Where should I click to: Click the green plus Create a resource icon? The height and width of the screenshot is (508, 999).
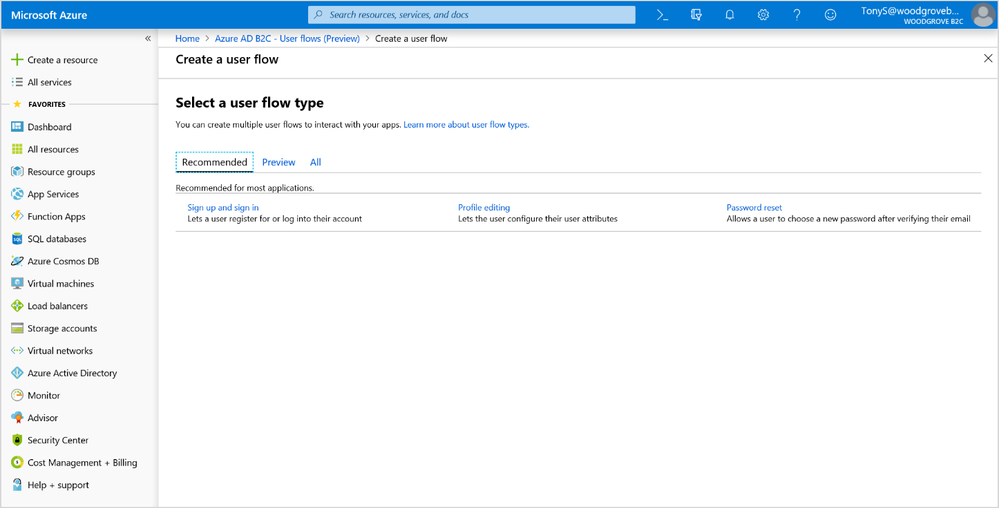(17, 60)
